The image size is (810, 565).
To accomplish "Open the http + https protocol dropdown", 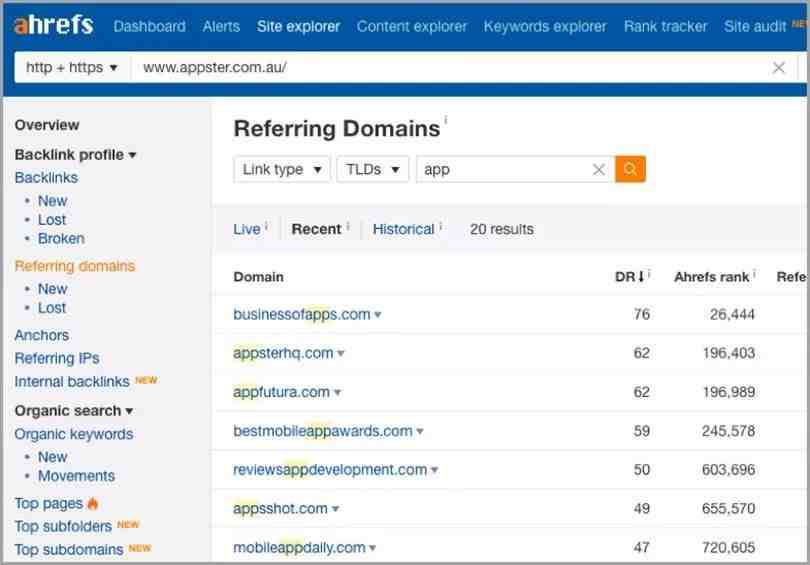I will coord(72,68).
